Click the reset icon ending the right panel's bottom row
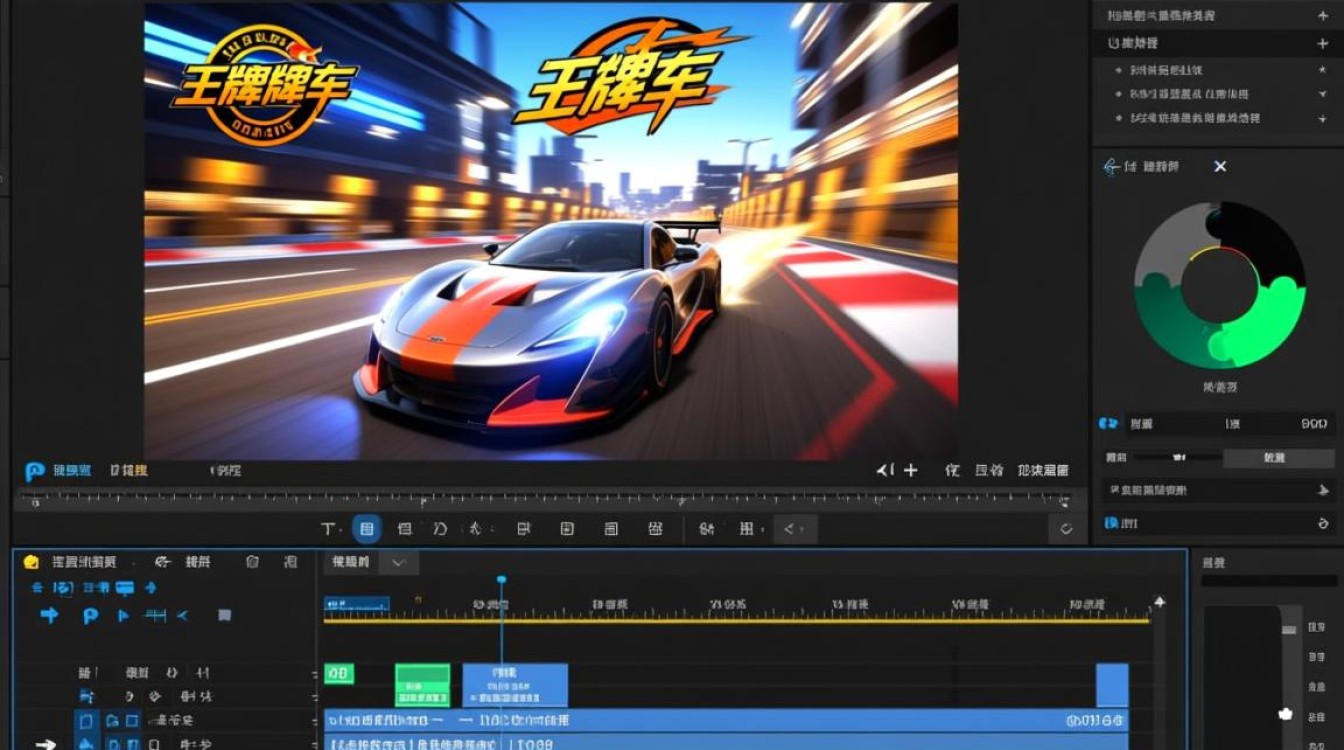Image resolution: width=1344 pixels, height=750 pixels. (1323, 523)
